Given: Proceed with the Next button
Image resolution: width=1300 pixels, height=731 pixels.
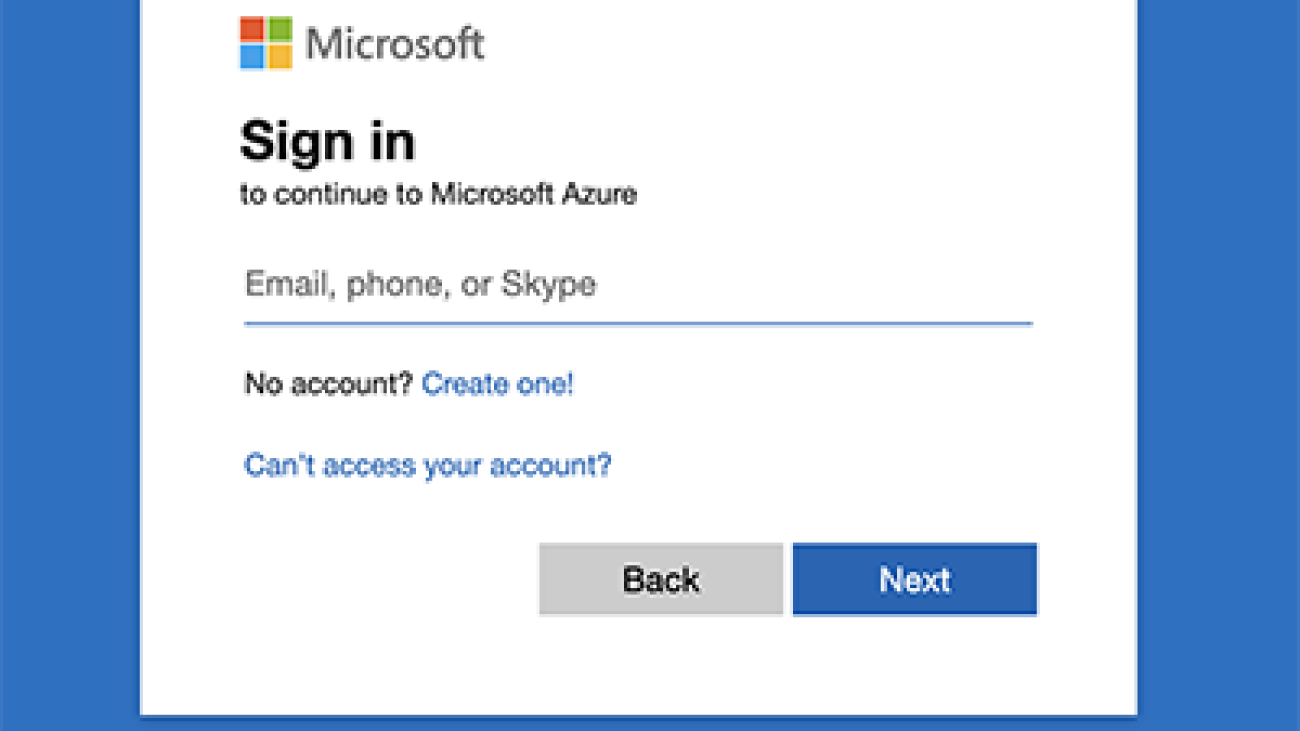Looking at the screenshot, I should coord(915,579).
